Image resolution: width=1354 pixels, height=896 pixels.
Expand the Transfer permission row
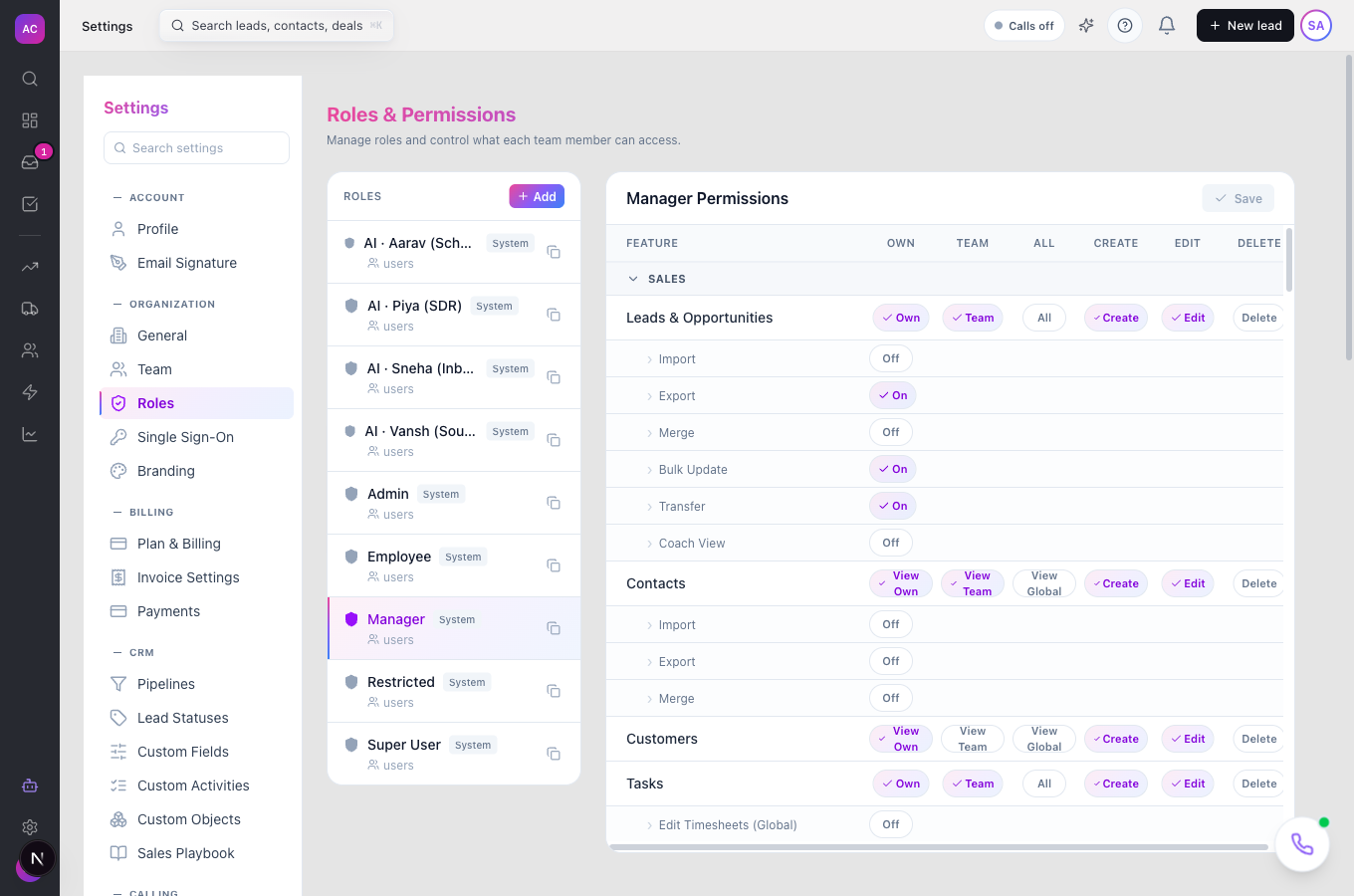click(650, 507)
